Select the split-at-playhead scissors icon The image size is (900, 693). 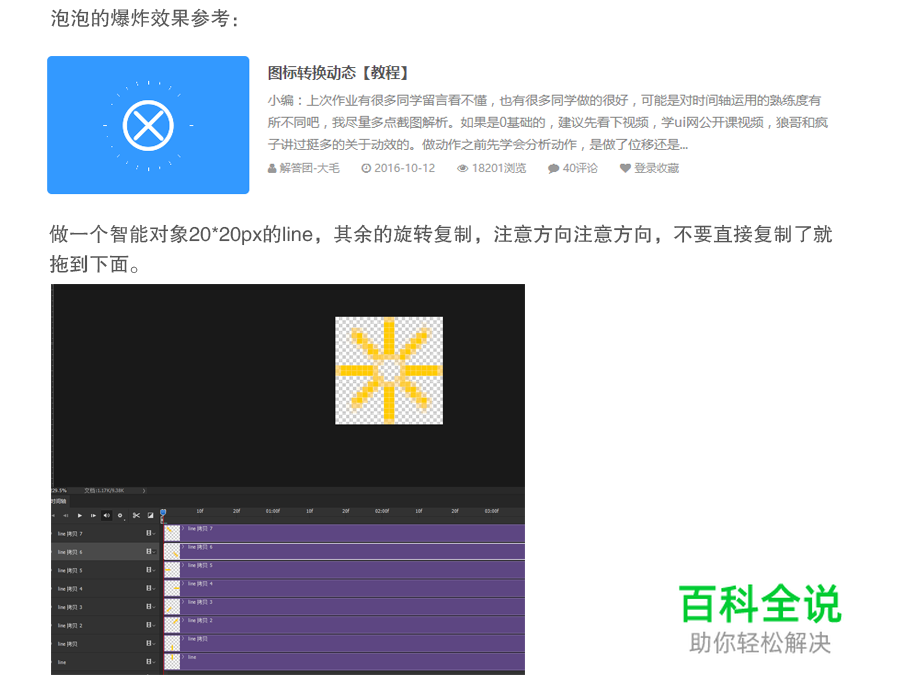[136, 515]
